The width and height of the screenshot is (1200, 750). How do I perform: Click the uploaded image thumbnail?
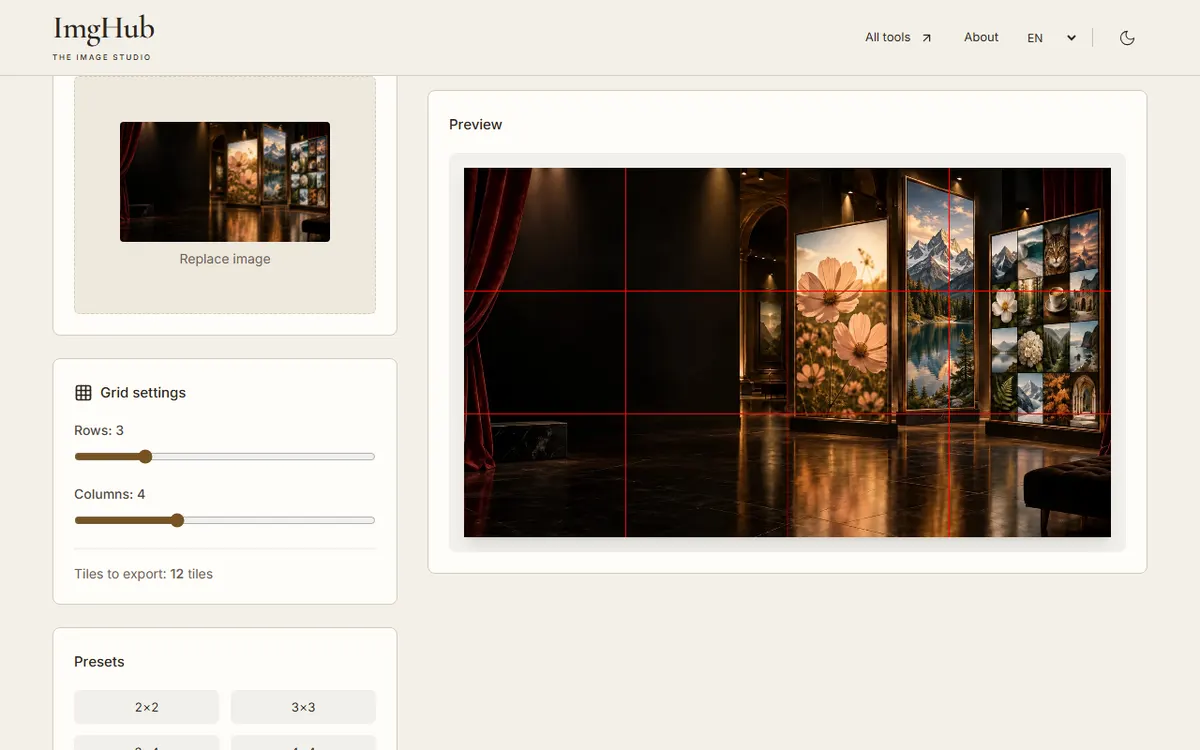(225, 182)
